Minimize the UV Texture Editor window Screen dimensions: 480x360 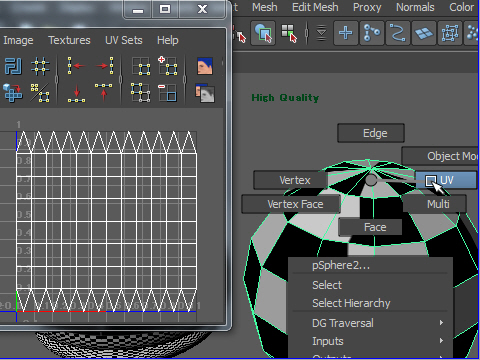coord(138,9)
